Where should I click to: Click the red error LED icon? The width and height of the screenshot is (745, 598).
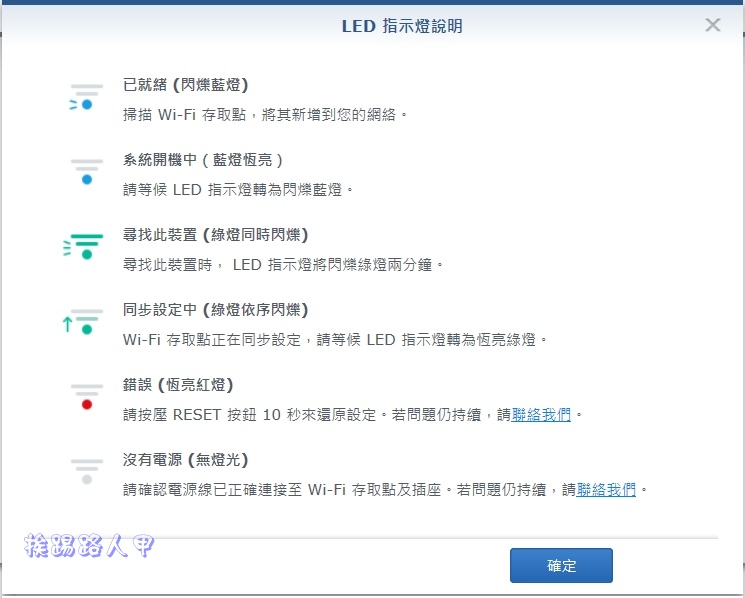pyautogui.click(x=86, y=397)
